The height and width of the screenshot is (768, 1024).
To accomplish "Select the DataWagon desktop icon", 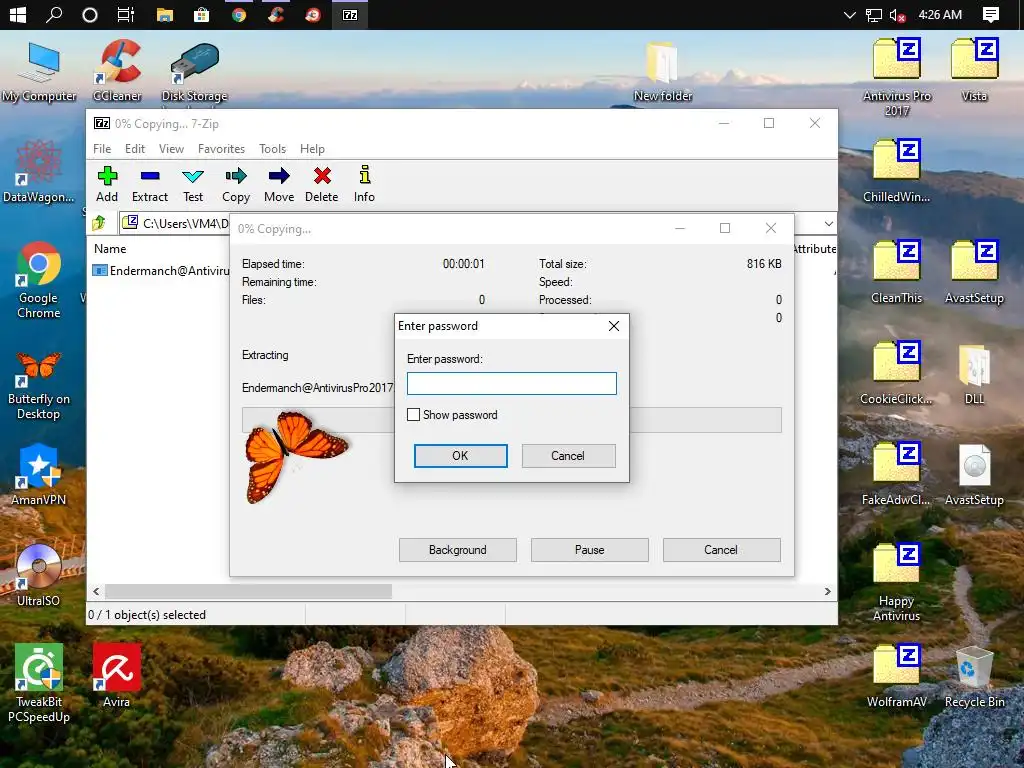I will pyautogui.click(x=39, y=172).
